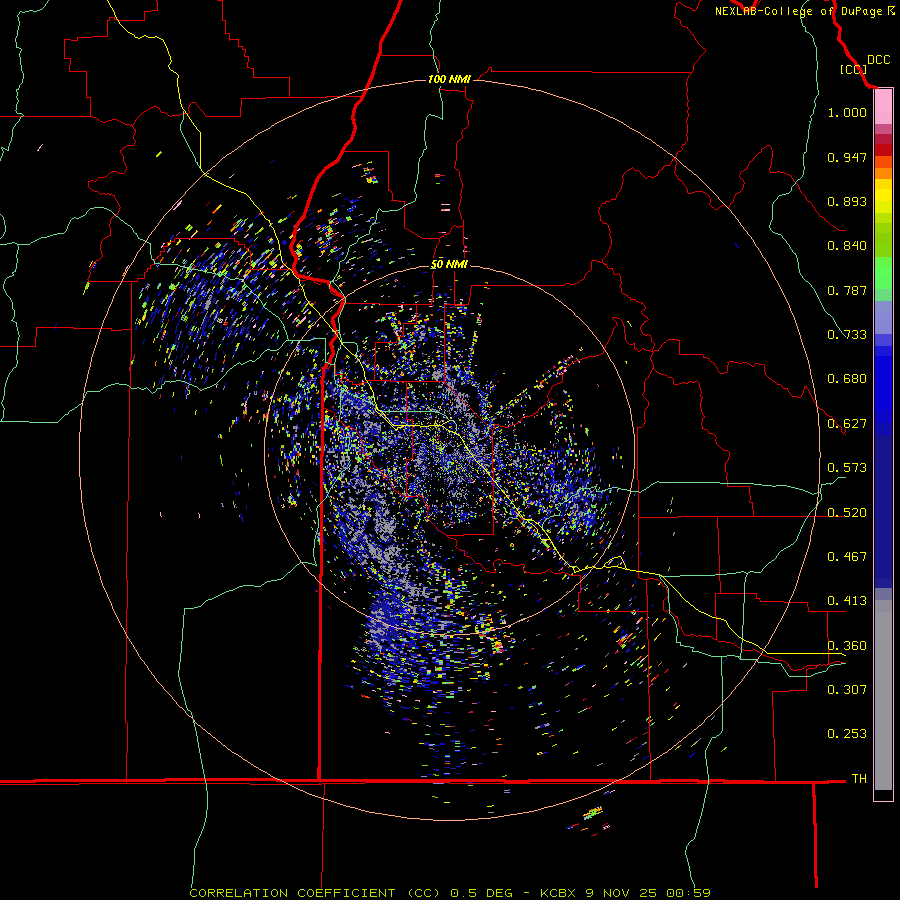900x900 pixels.
Task: Pick the bright green segment of the scale
Action: tap(883, 273)
